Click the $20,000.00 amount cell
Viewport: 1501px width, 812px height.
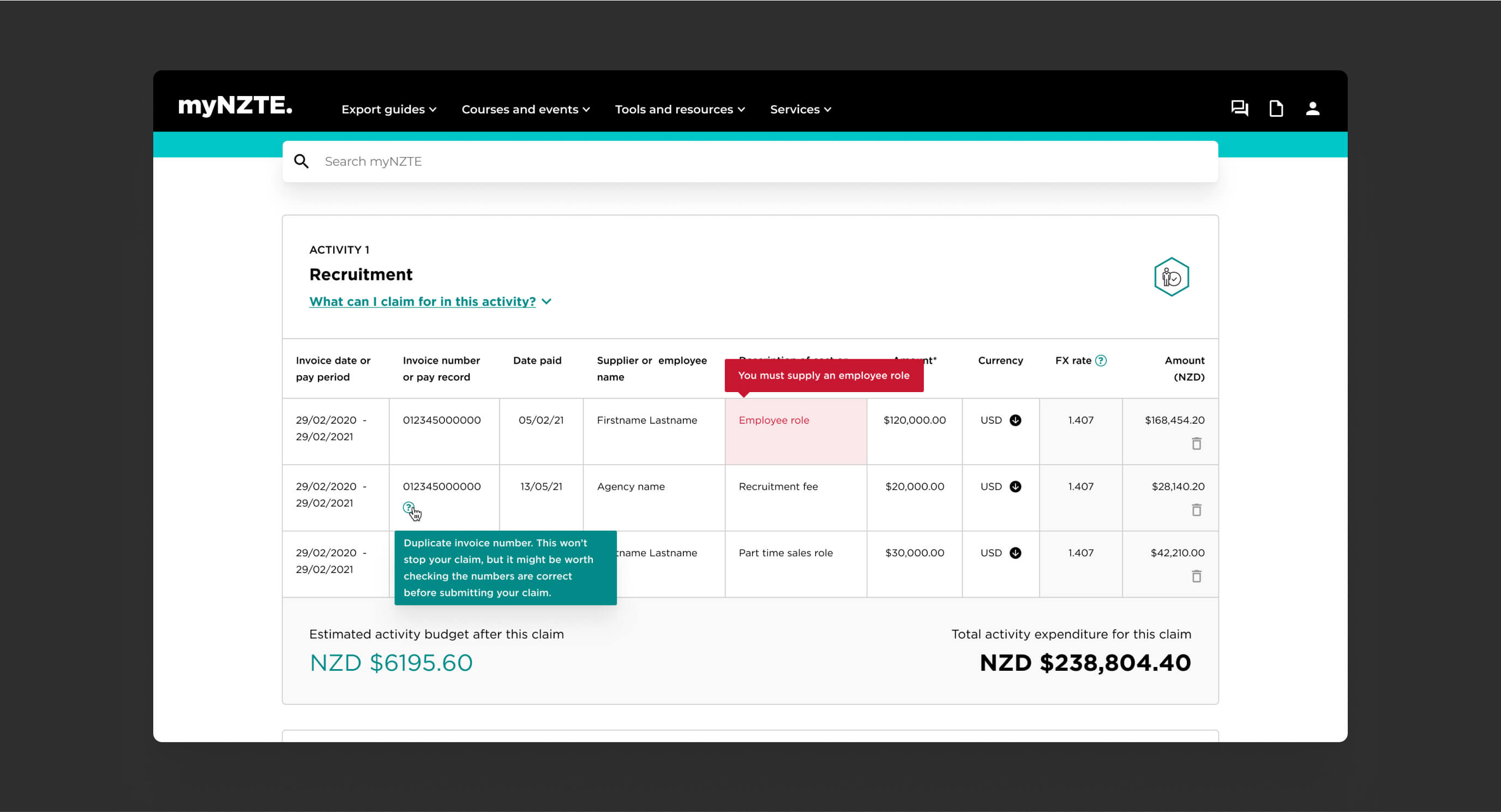point(914,498)
